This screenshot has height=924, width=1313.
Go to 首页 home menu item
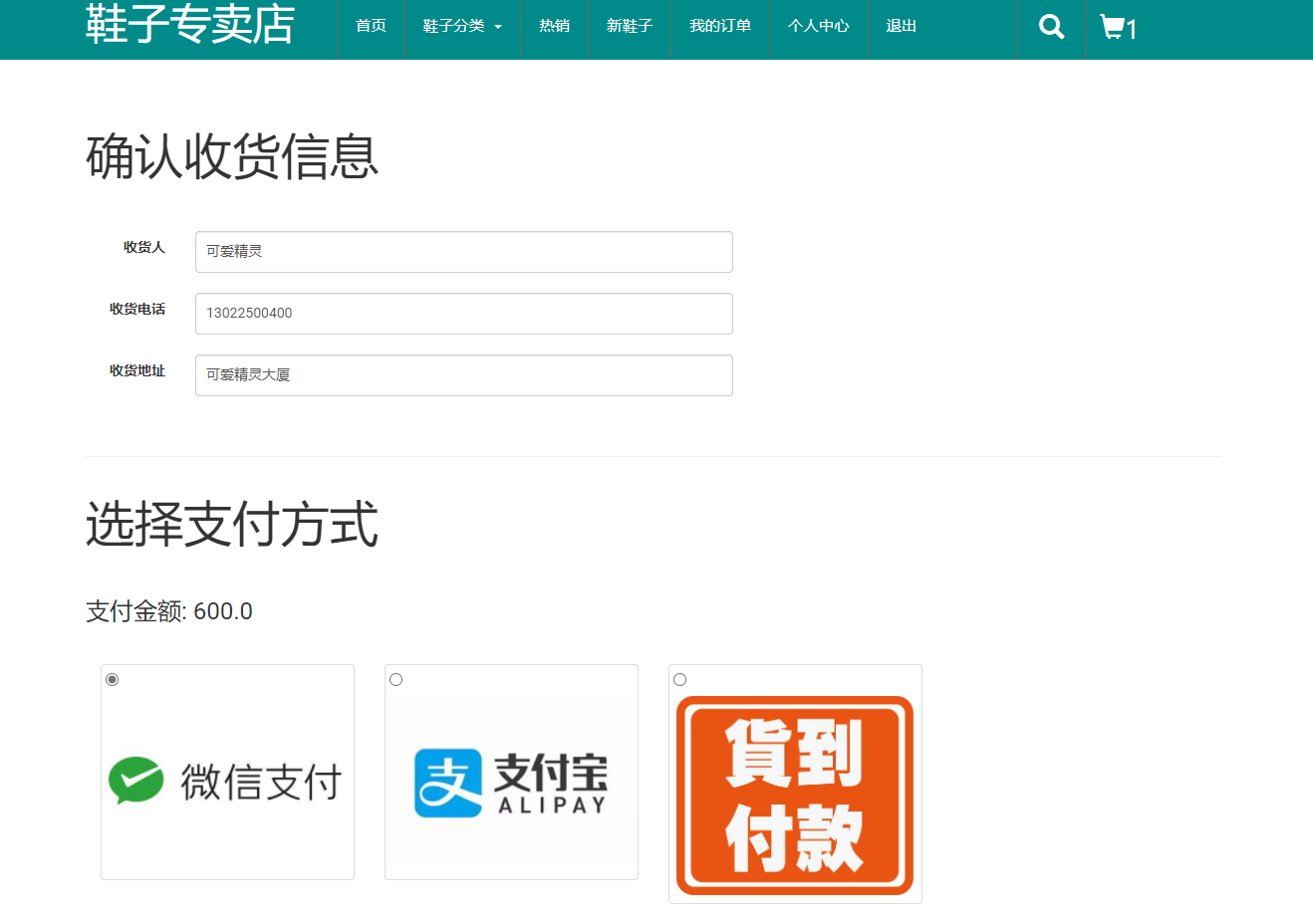[x=370, y=27]
